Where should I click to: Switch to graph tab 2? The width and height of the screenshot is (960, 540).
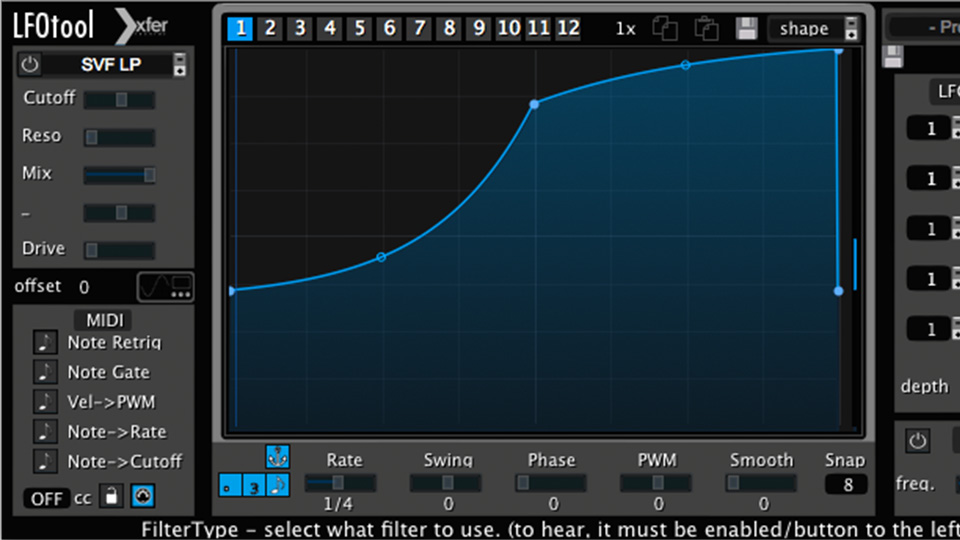270,28
